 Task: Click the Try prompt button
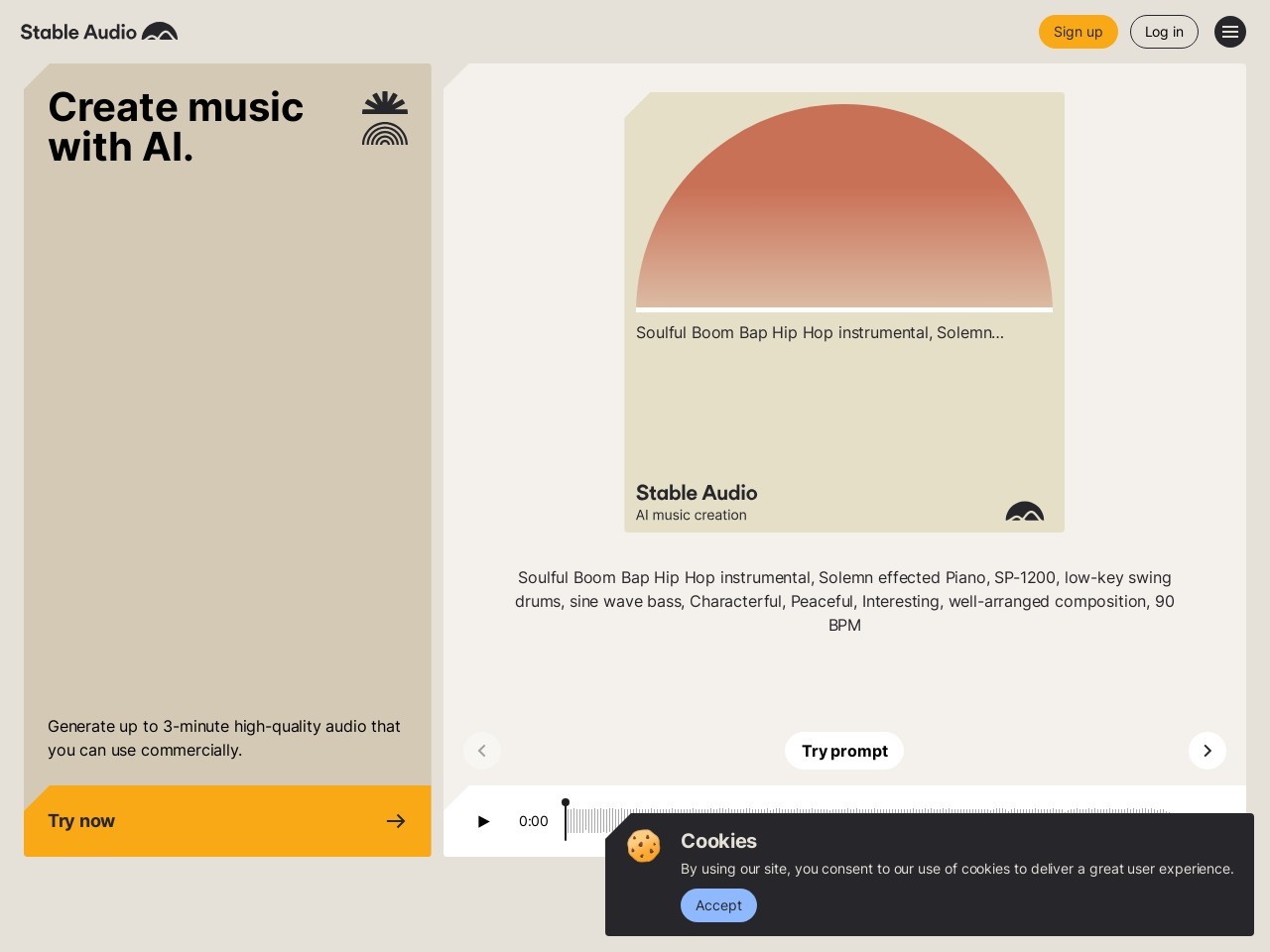844,751
